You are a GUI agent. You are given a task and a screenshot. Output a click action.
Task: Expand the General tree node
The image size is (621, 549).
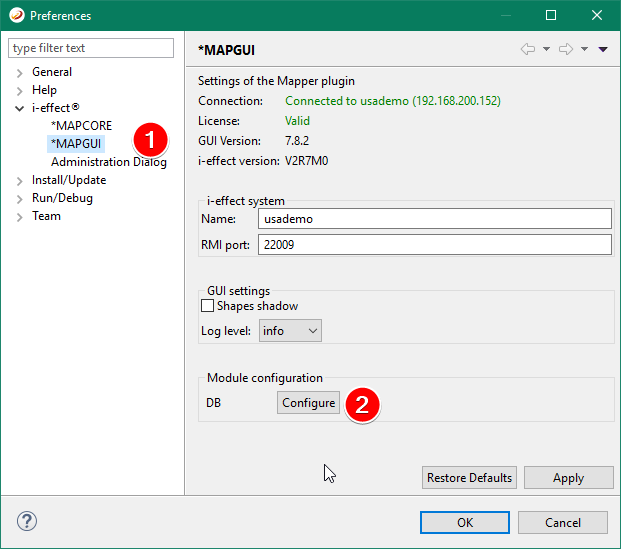[x=19, y=72]
